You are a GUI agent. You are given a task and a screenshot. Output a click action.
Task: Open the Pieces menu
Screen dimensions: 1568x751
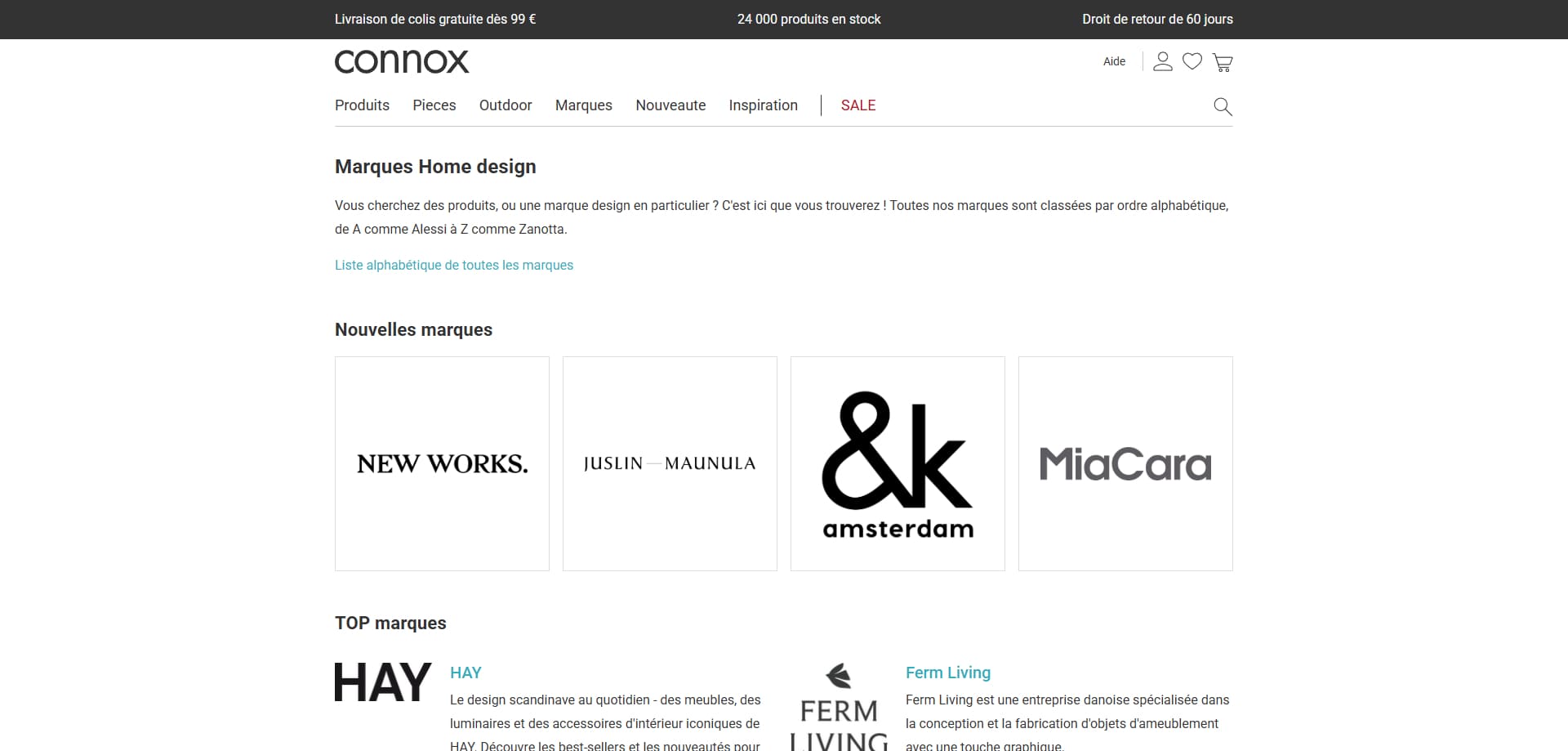click(x=434, y=105)
